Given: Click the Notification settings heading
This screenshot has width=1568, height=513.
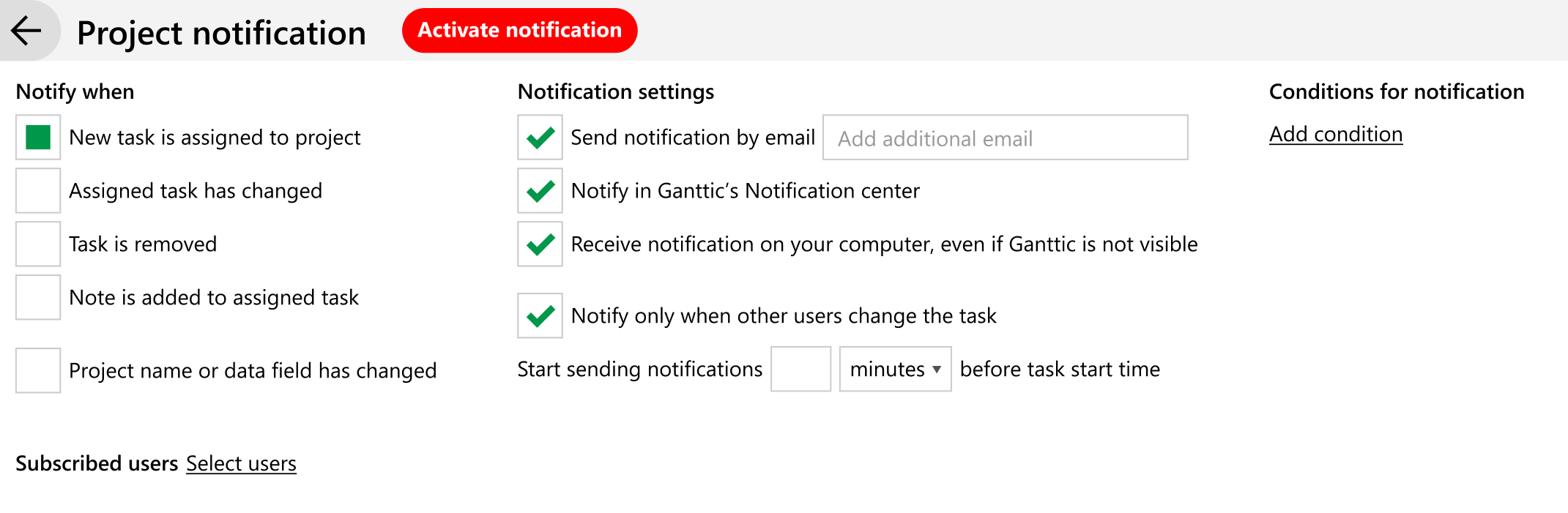Looking at the screenshot, I should (616, 91).
